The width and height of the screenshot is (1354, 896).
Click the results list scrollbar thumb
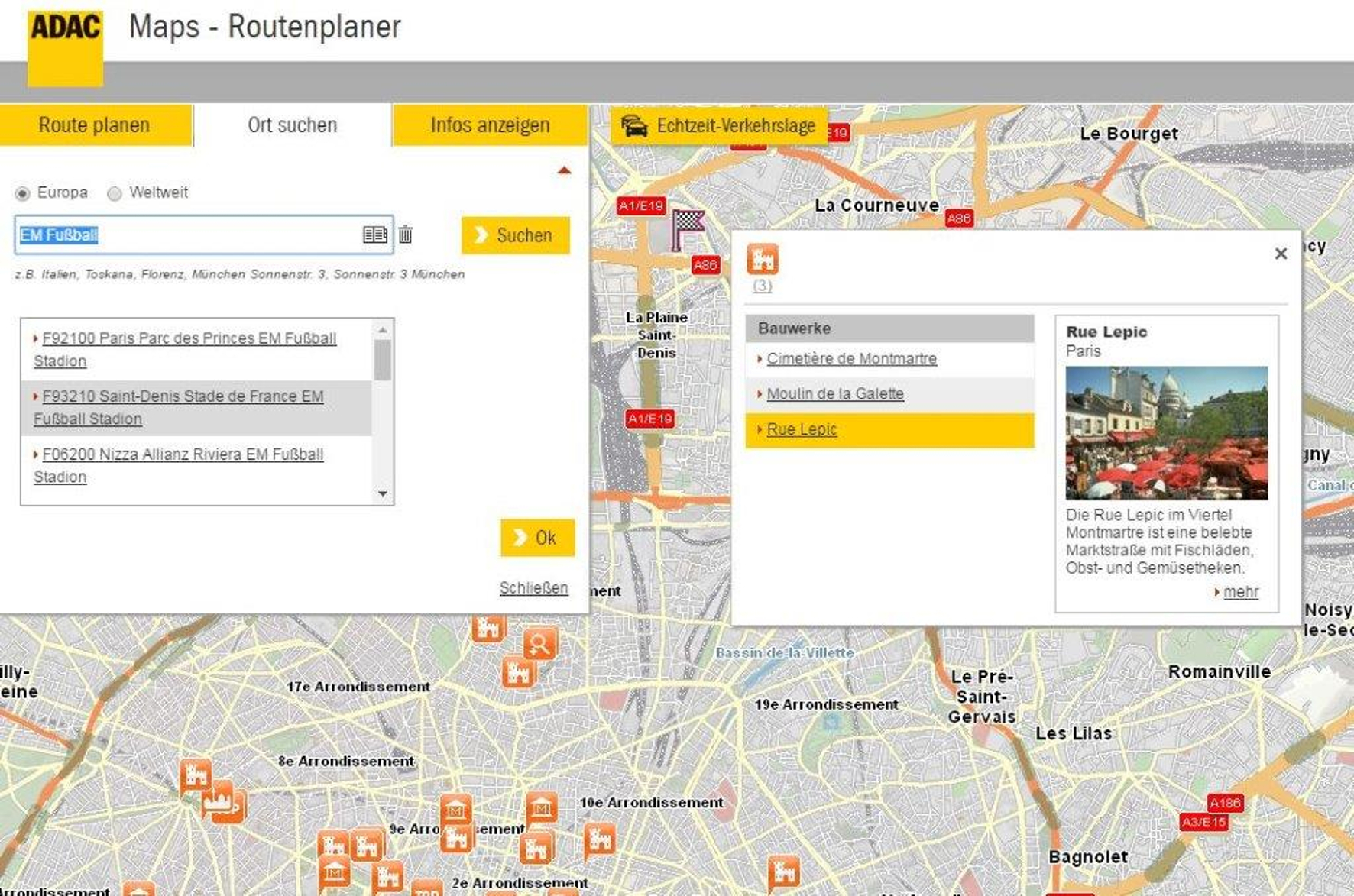[383, 360]
